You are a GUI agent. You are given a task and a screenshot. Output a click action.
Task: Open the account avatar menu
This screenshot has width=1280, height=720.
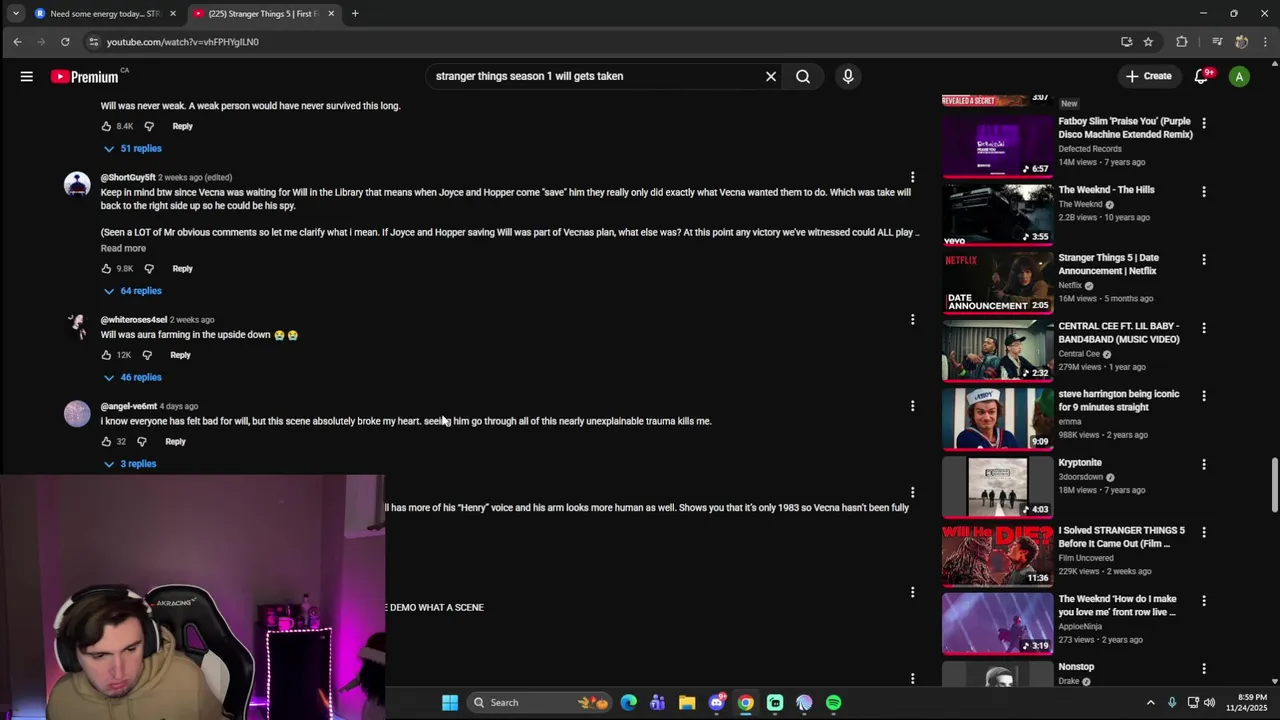[x=1239, y=76]
